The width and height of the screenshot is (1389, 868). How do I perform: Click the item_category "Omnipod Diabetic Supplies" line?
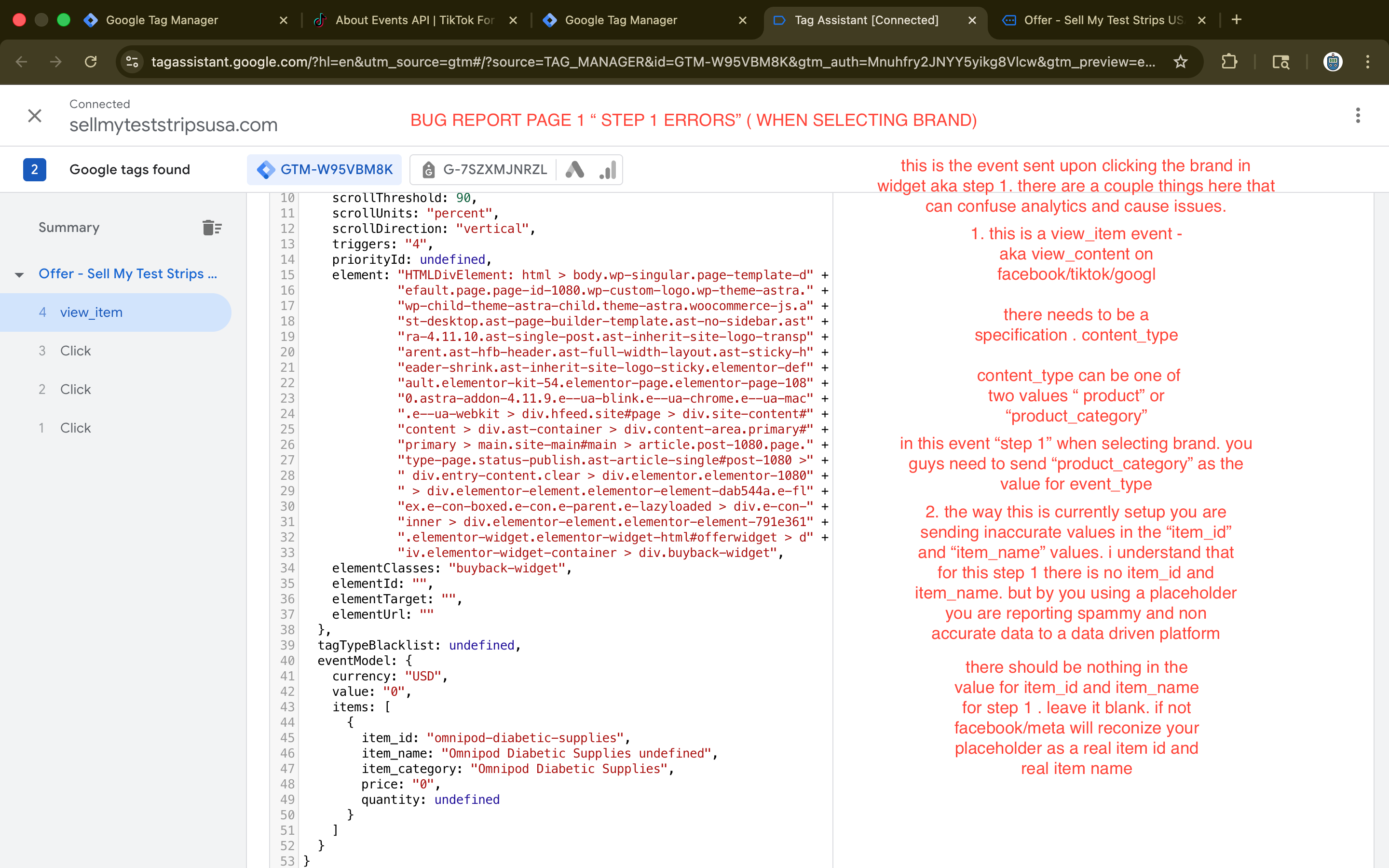(517, 769)
